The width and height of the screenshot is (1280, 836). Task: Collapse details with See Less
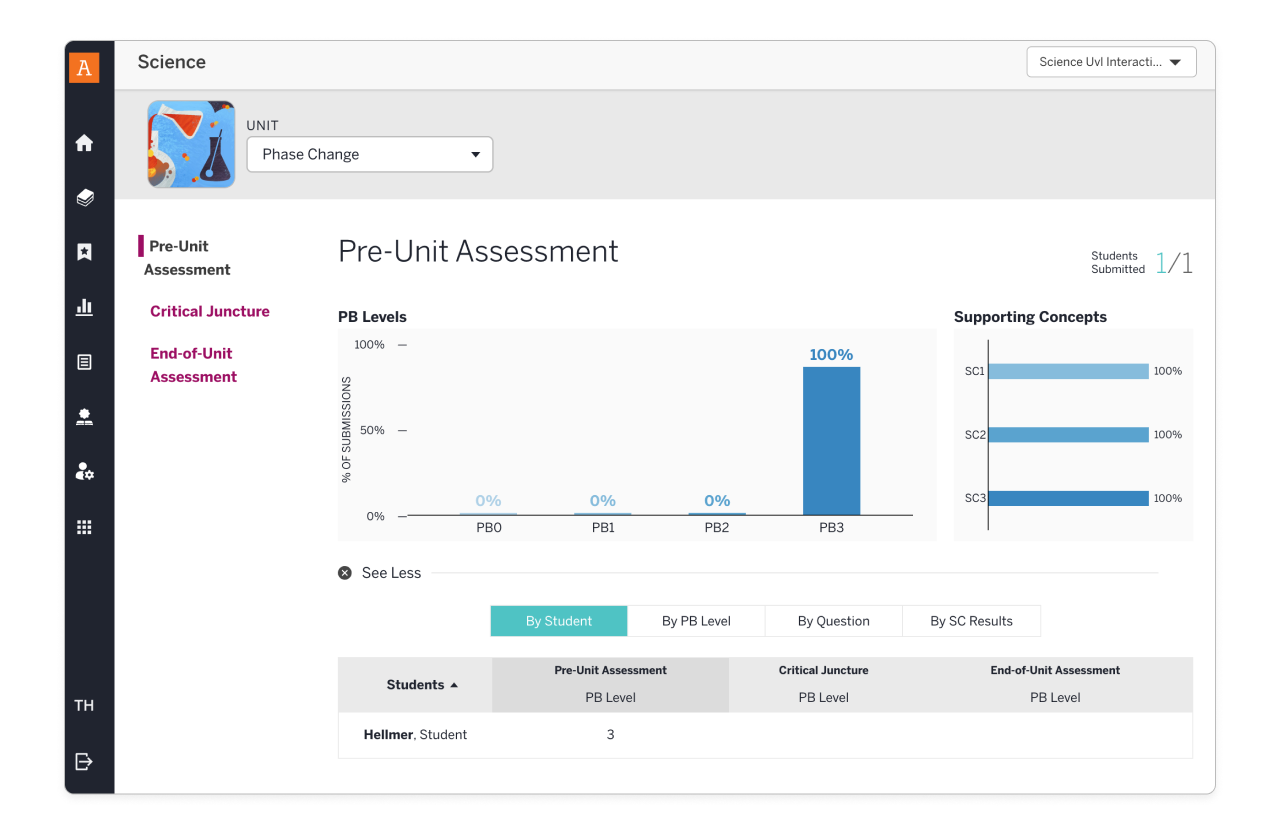point(380,573)
